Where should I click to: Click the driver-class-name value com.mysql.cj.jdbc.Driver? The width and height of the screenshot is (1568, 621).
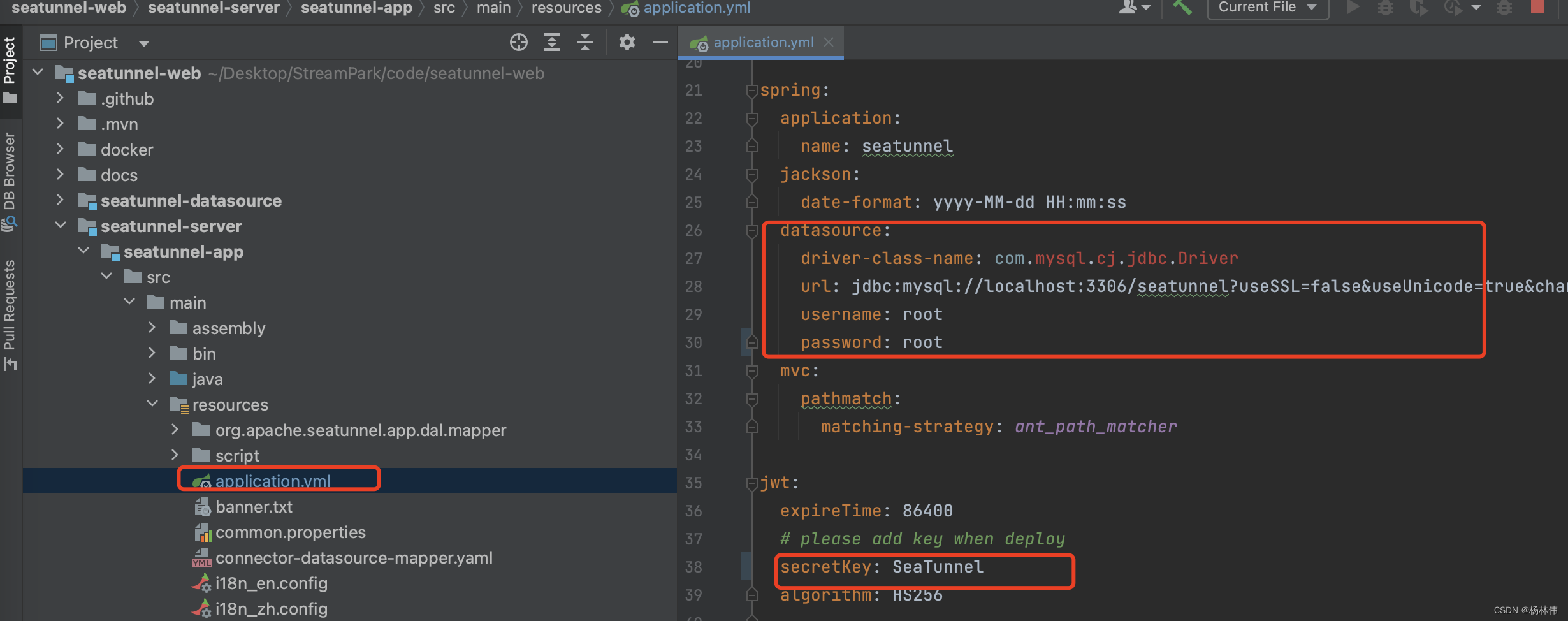click(x=1116, y=258)
